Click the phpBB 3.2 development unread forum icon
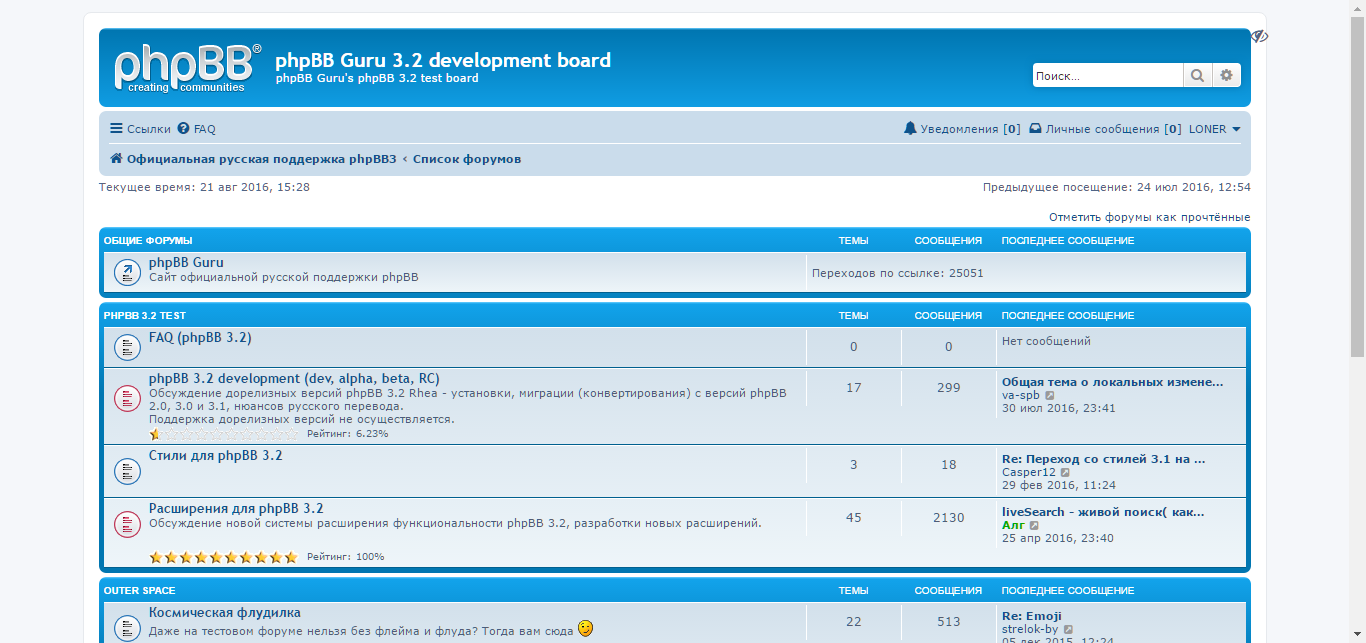The image size is (1366, 643). pyautogui.click(x=127, y=398)
